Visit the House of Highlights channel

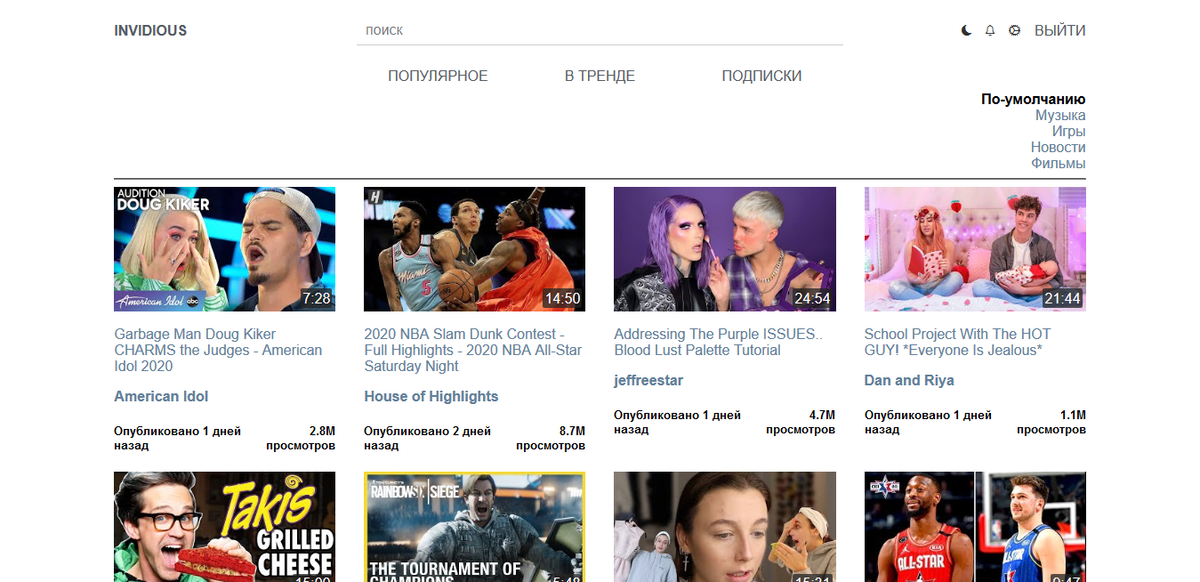[x=431, y=396]
